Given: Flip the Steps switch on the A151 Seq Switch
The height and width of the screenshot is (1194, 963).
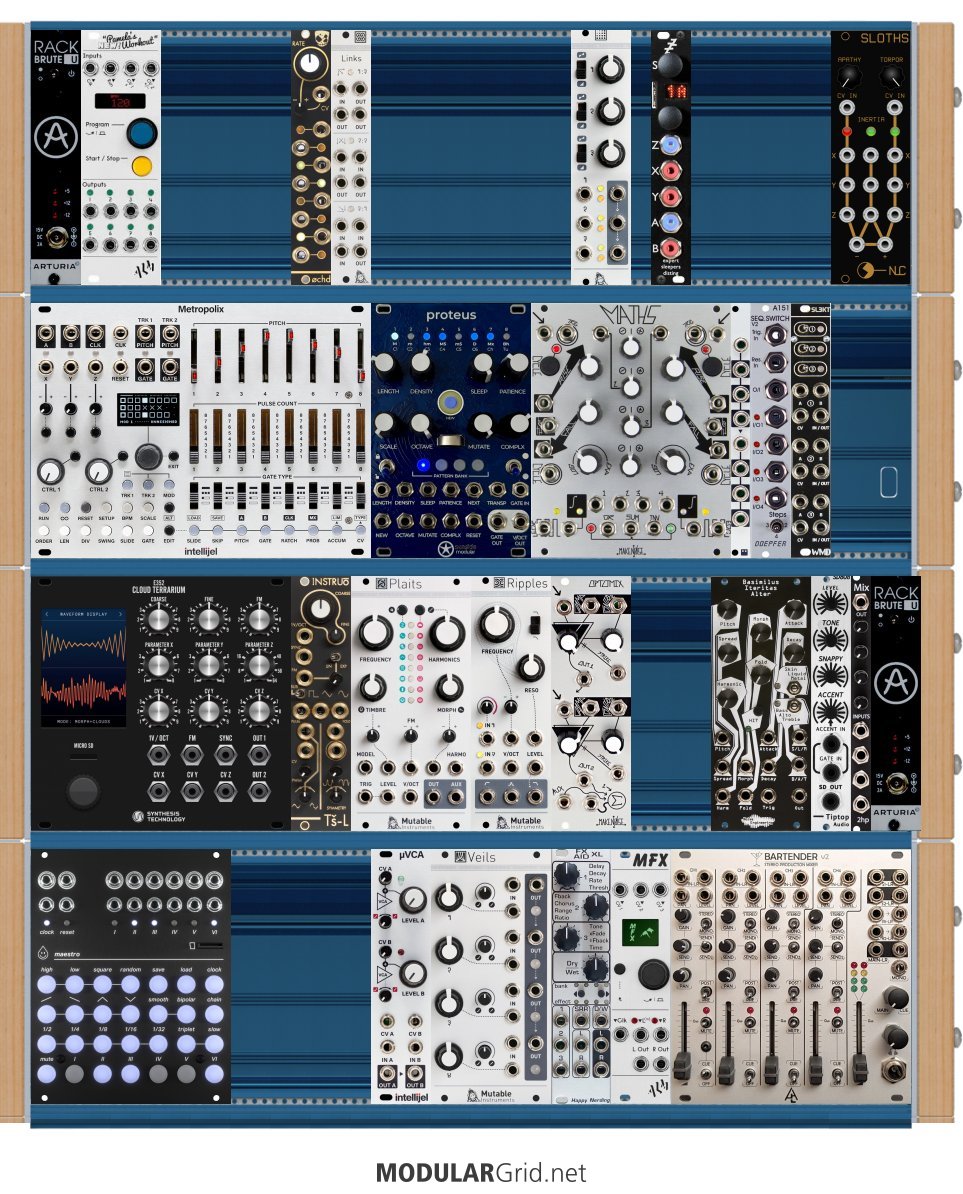Looking at the screenshot, I should tap(774, 525).
